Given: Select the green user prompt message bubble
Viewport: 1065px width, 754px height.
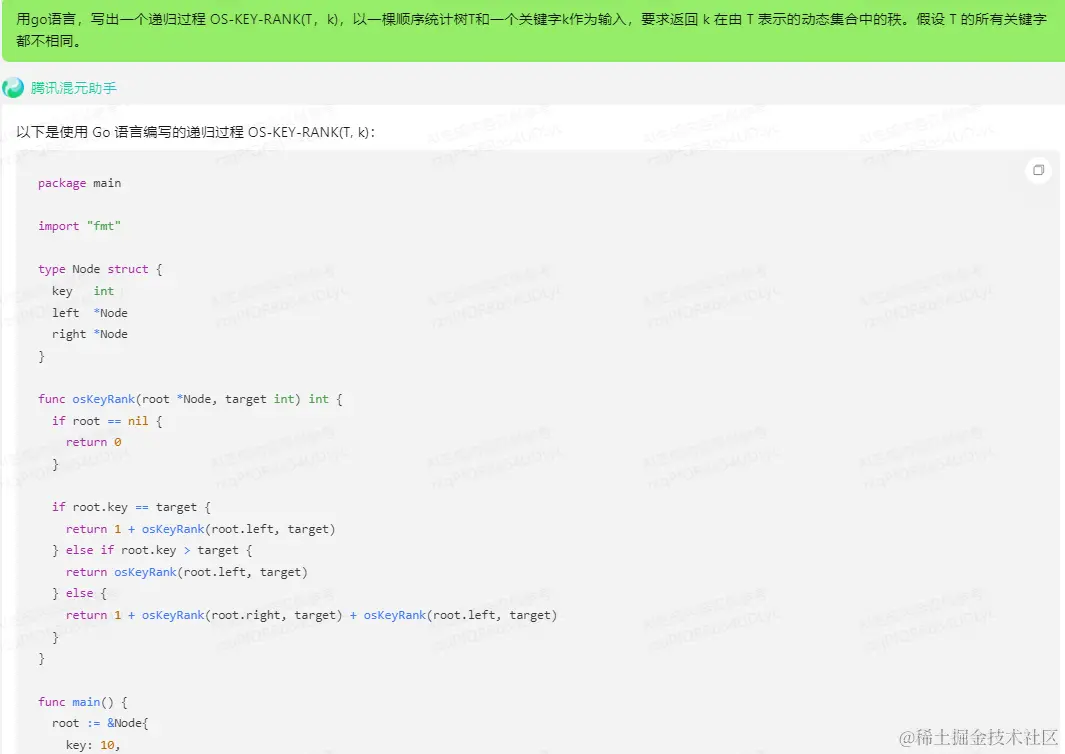Looking at the screenshot, I should click(x=532, y=31).
